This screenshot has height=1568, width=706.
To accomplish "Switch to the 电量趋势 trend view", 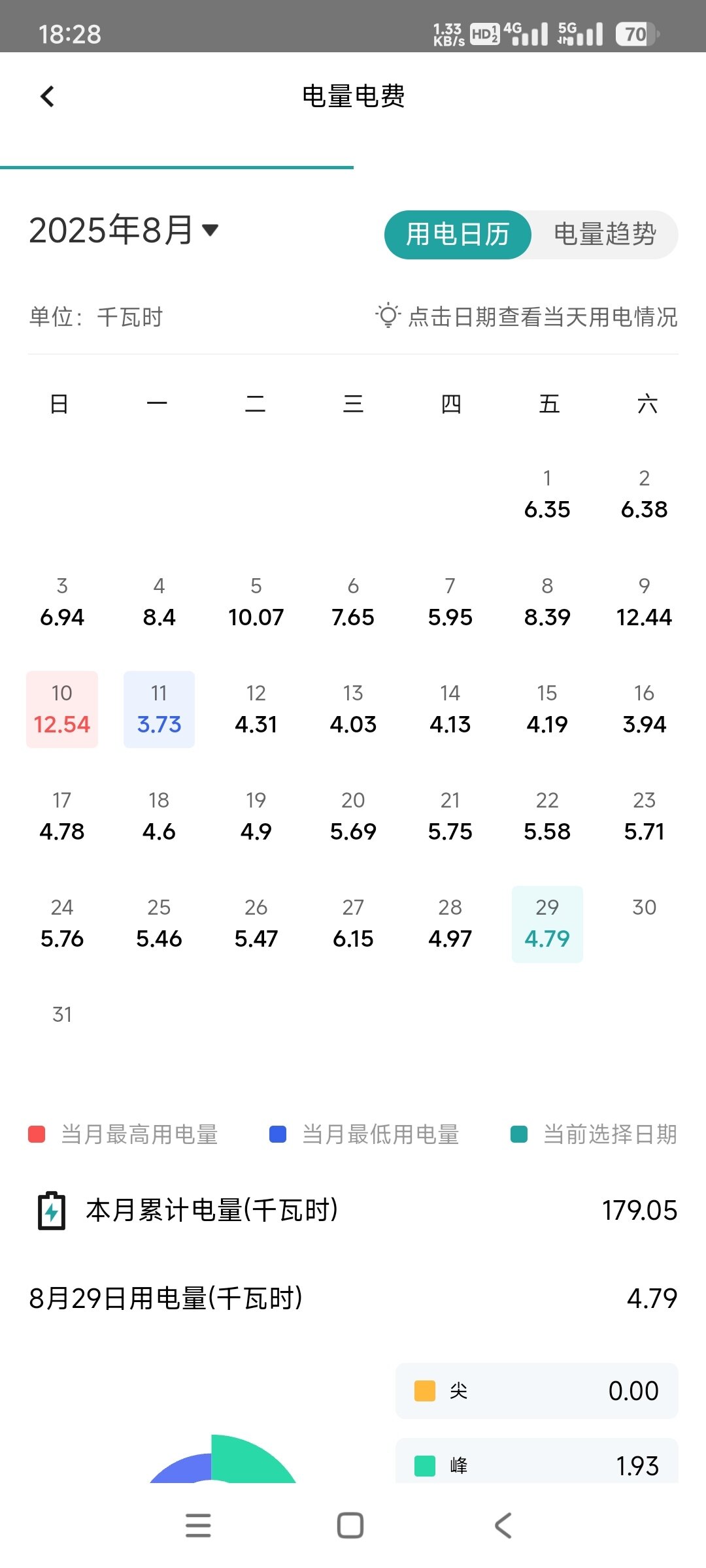I will (605, 235).
